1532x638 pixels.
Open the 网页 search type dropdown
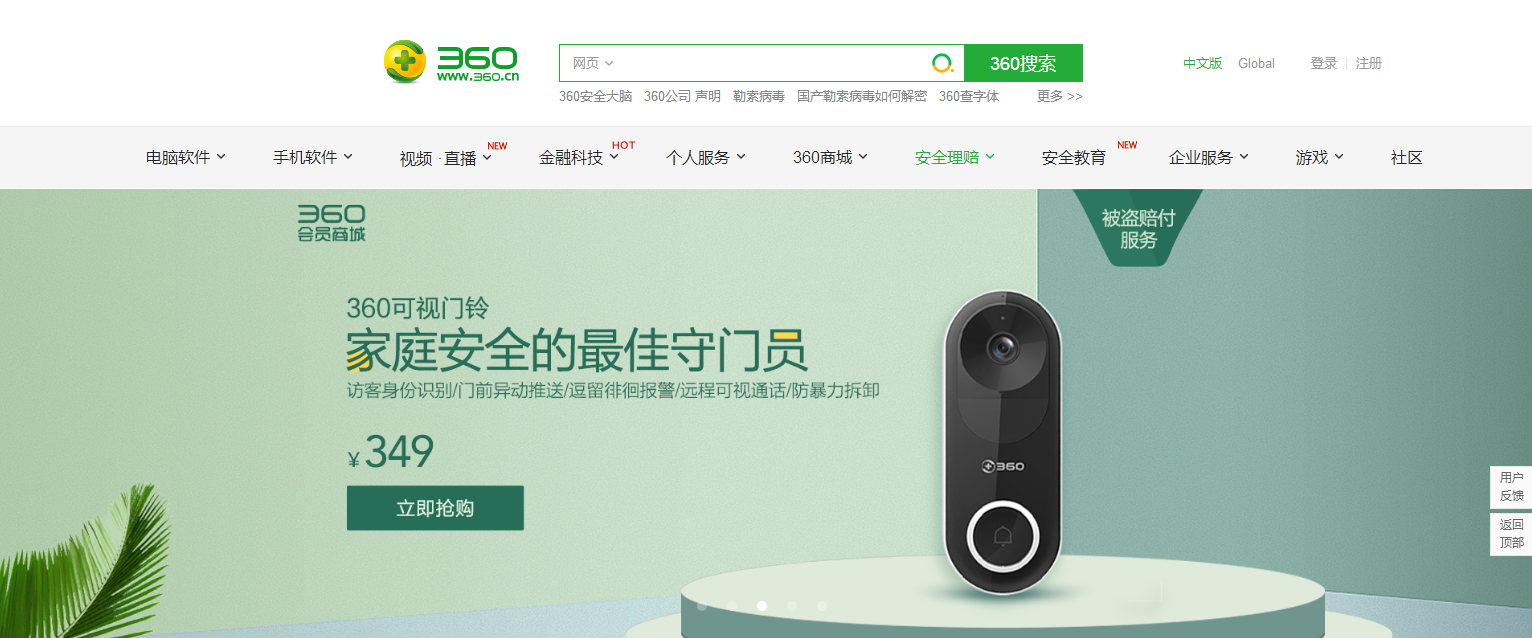click(592, 63)
